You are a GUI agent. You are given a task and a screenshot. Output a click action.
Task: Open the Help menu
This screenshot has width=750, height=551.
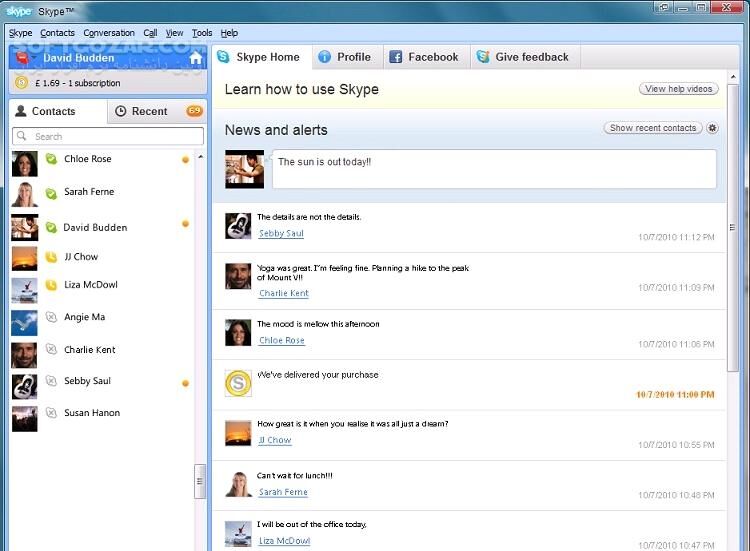tap(229, 33)
